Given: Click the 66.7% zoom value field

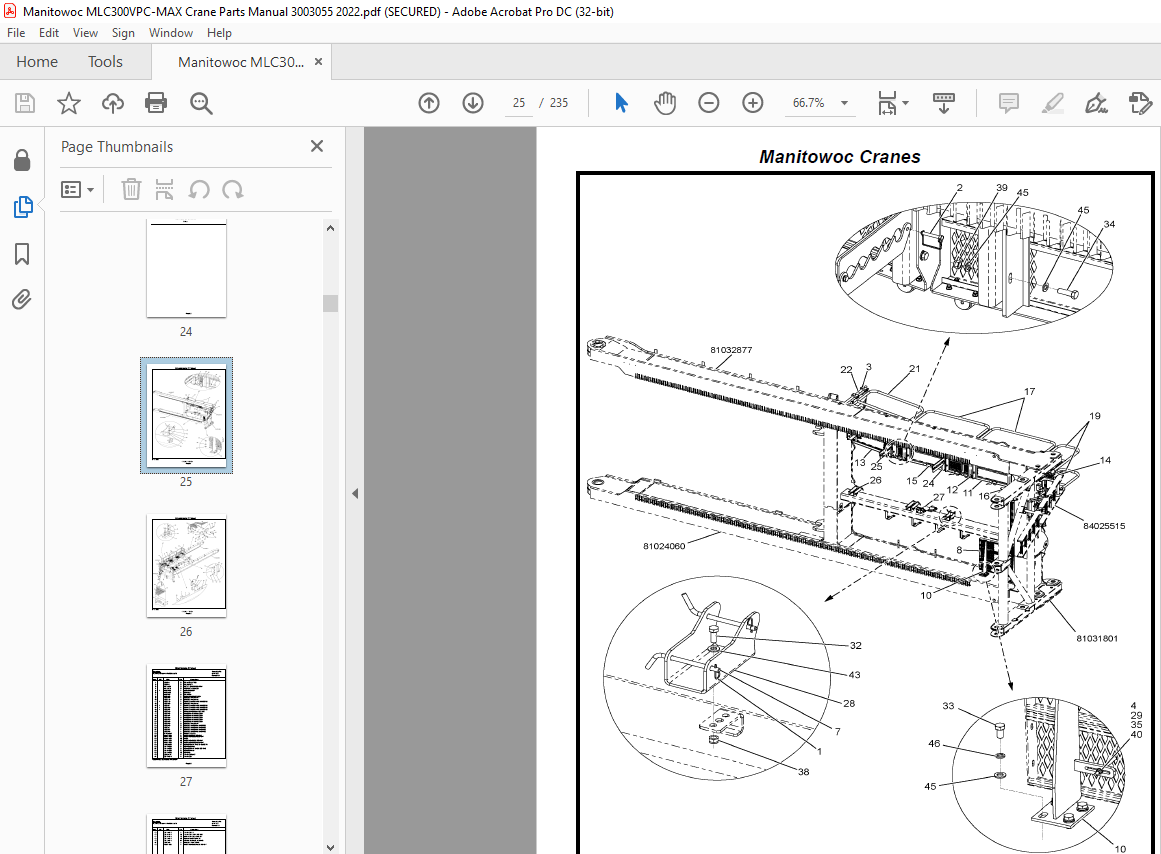Looking at the screenshot, I should (x=809, y=103).
